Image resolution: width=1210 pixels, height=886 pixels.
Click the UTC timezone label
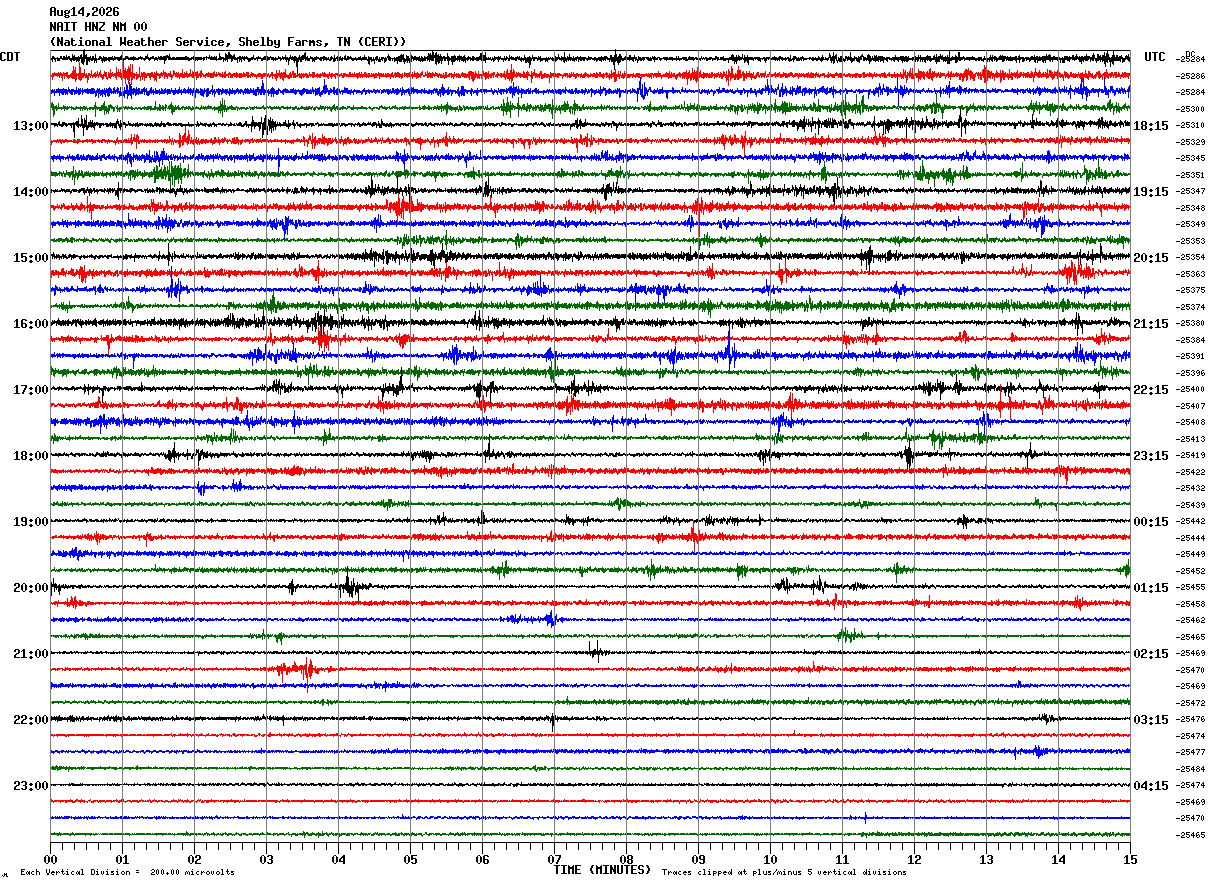click(x=1155, y=57)
